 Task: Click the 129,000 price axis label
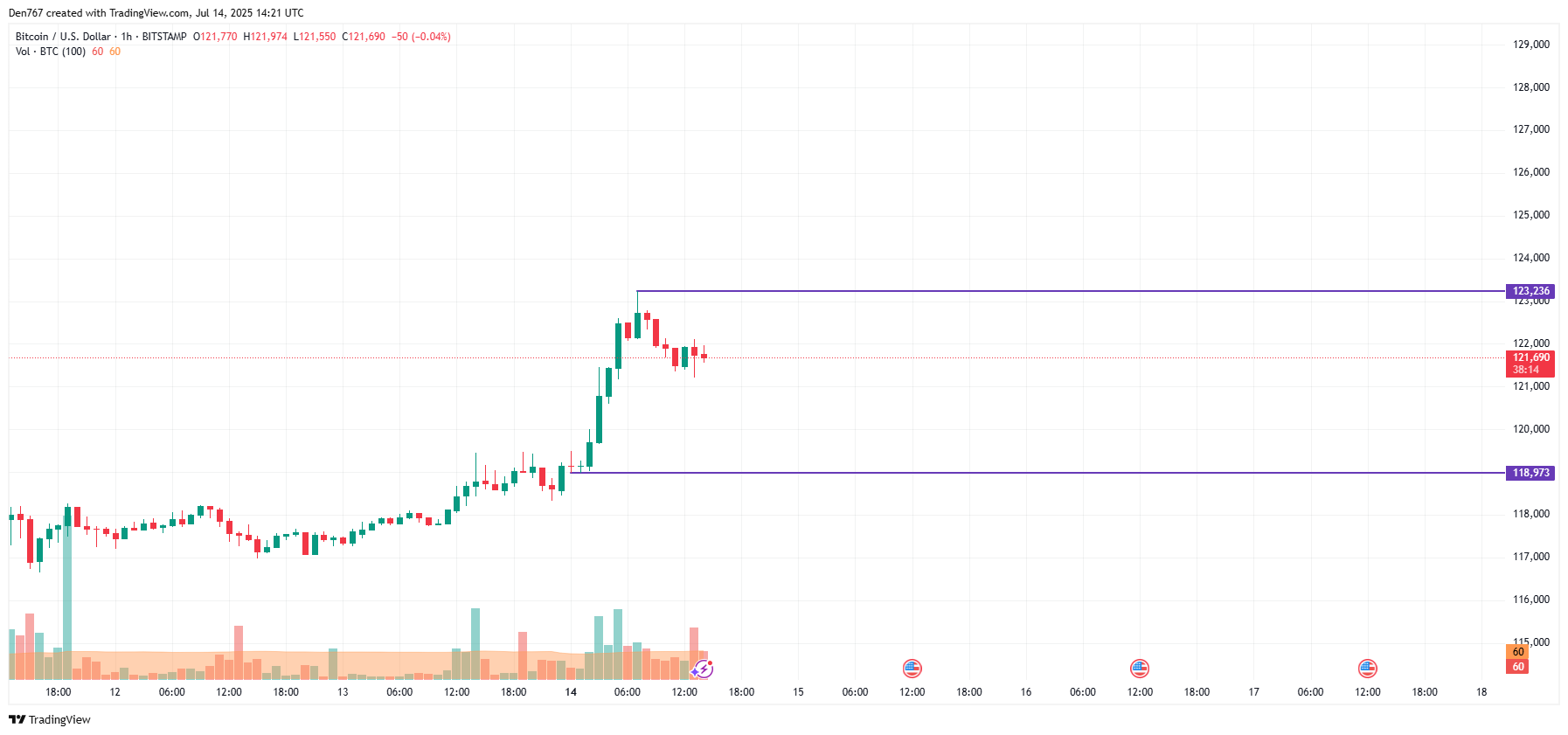pos(1530,45)
